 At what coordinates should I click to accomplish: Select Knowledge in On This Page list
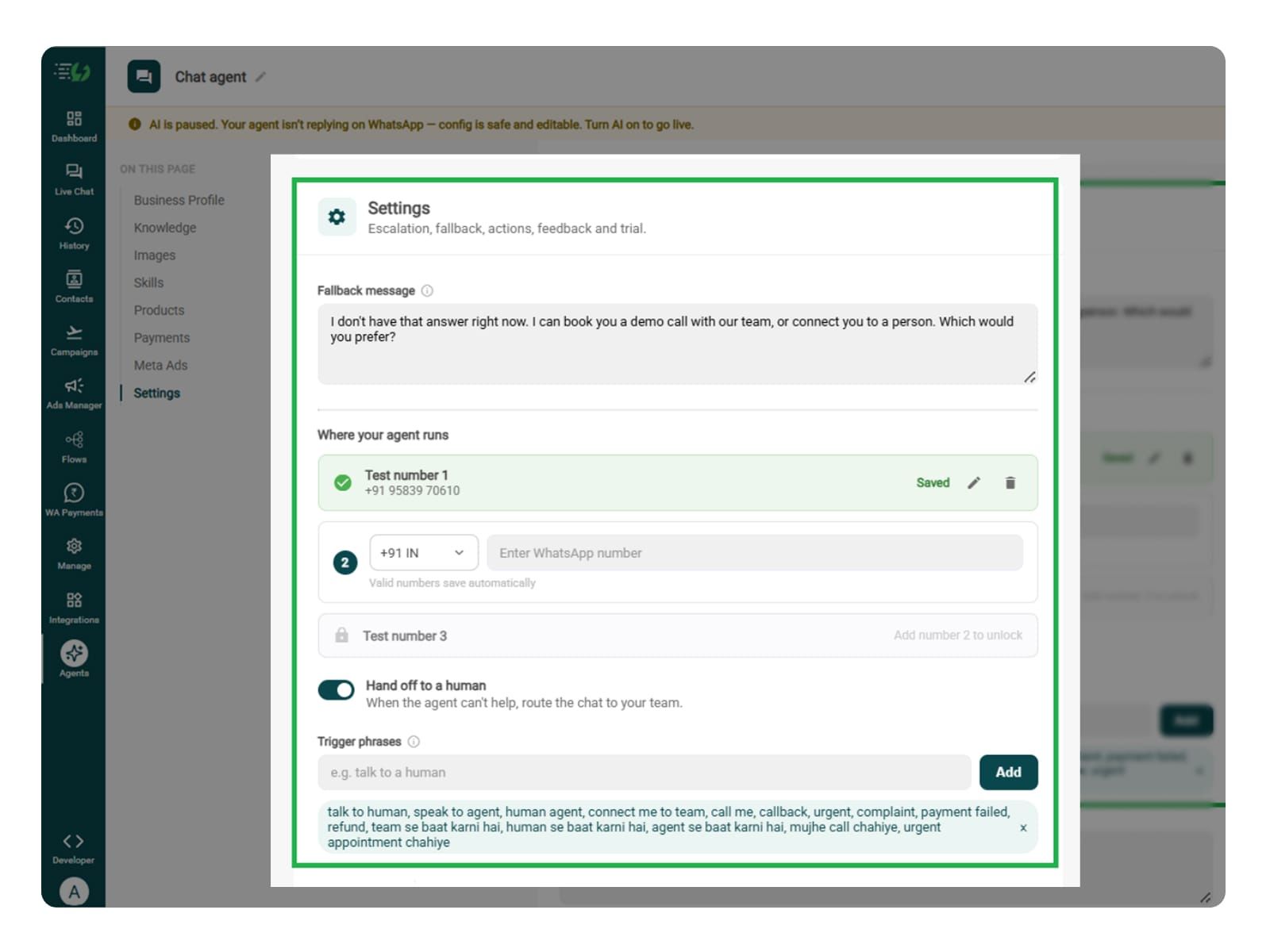tap(164, 228)
